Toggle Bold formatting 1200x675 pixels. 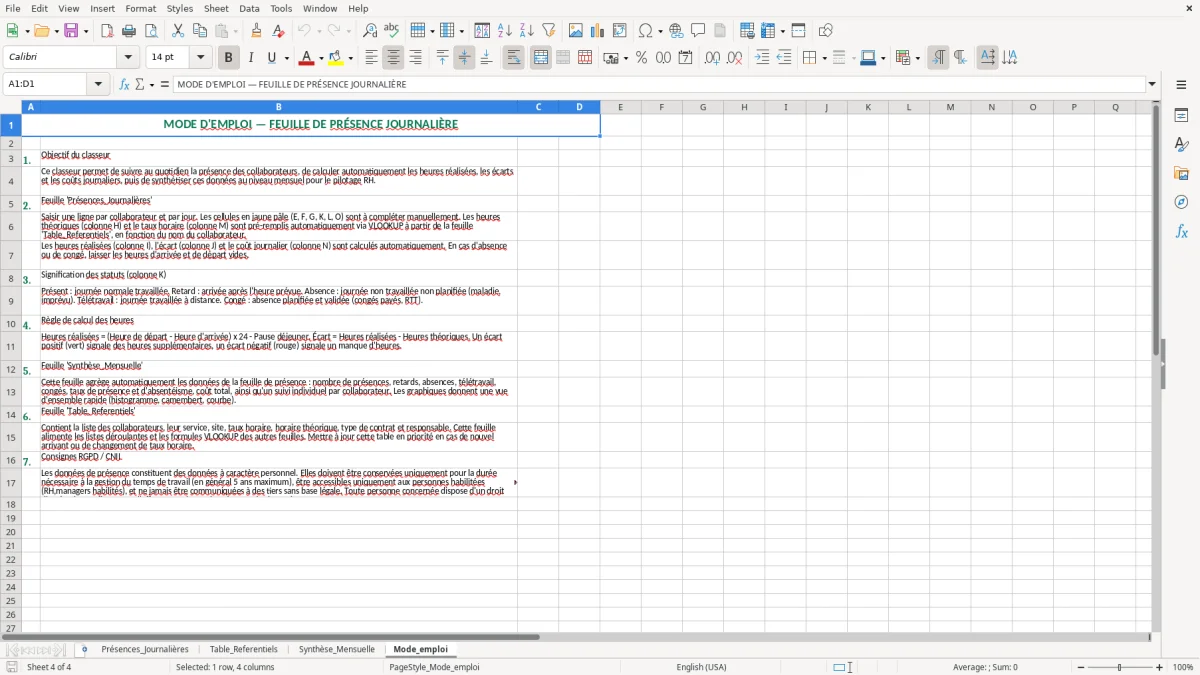pos(228,58)
